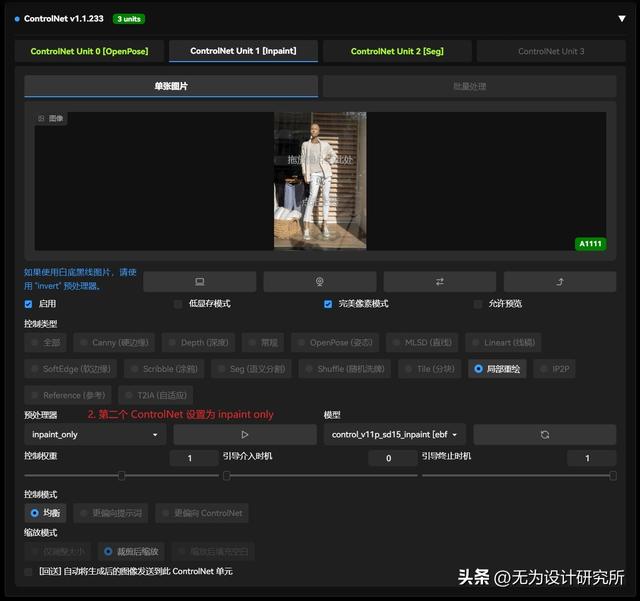This screenshot has height=601, width=640.
Task: Click the green A1111 badge
Action: (589, 243)
